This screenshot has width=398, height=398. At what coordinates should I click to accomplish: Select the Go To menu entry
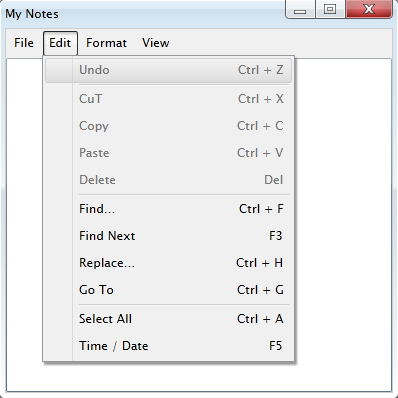tap(168, 290)
